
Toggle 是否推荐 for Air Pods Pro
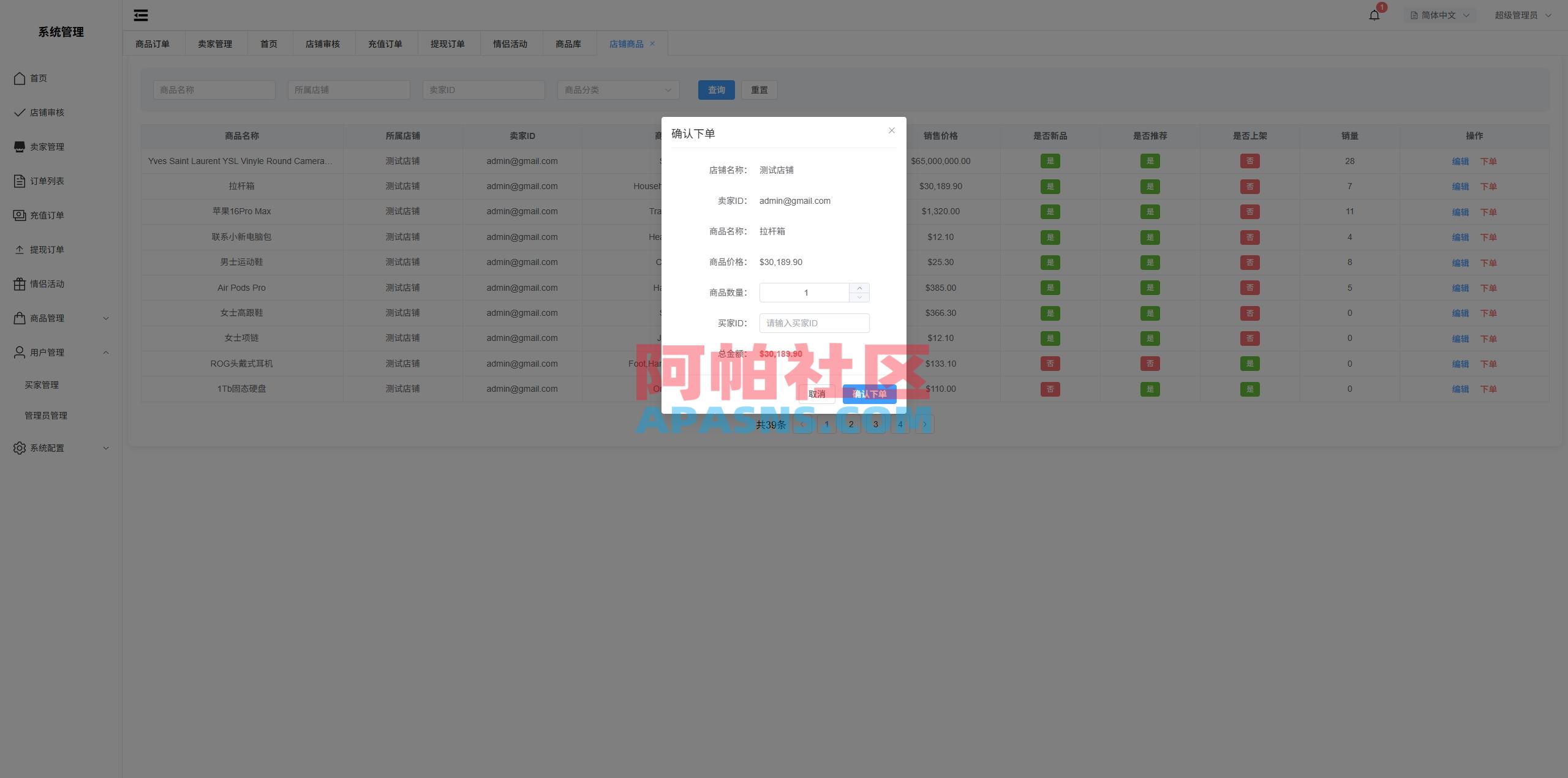click(1151, 288)
